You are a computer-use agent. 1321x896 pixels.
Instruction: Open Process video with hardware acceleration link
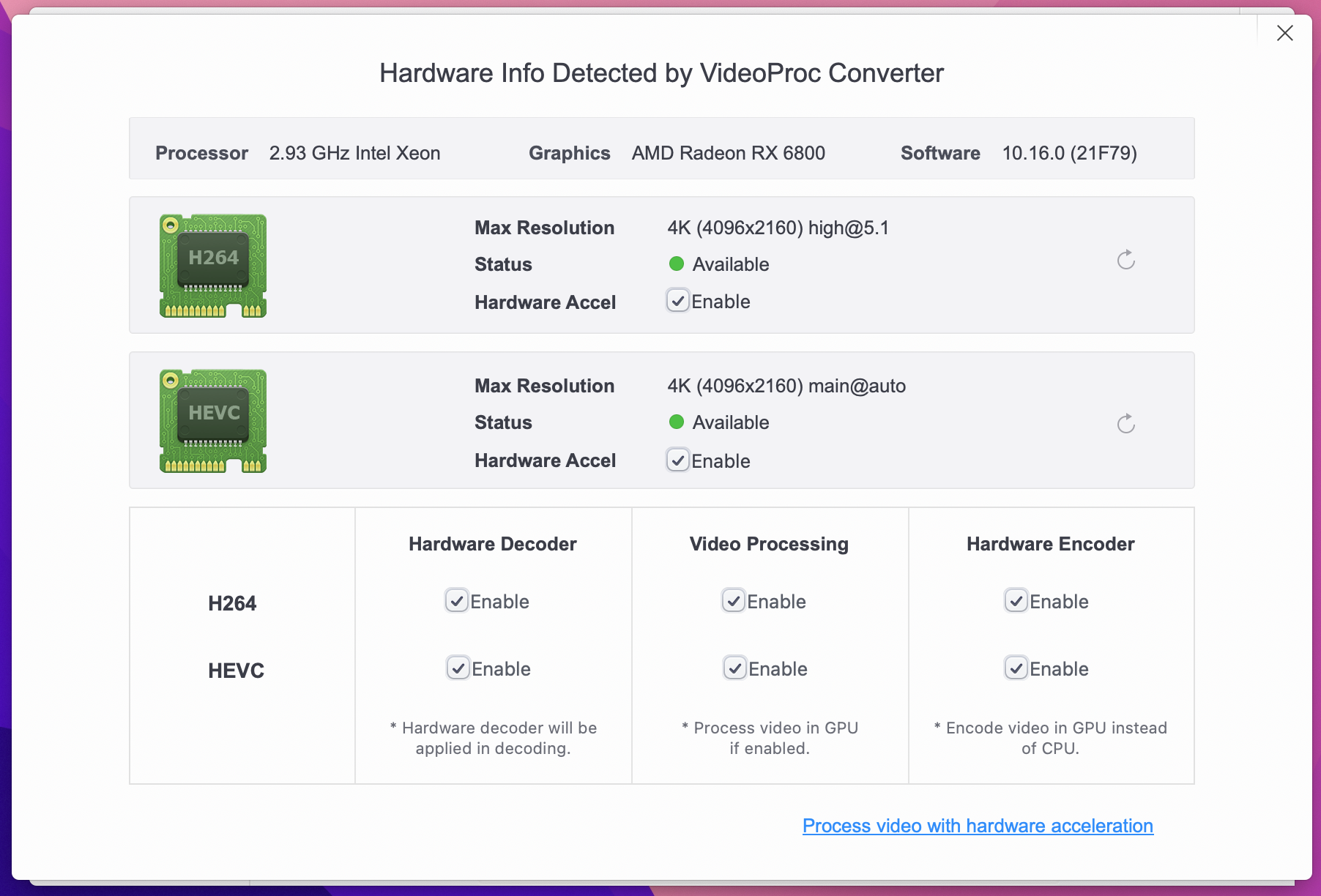coord(978,826)
